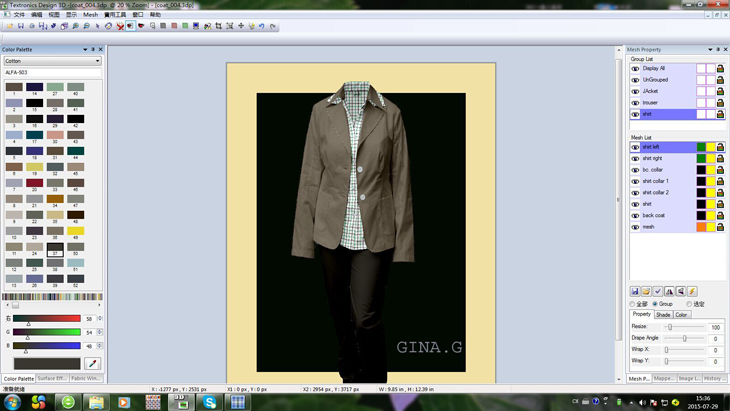
Task: Select the 全部 radio button
Action: point(632,304)
